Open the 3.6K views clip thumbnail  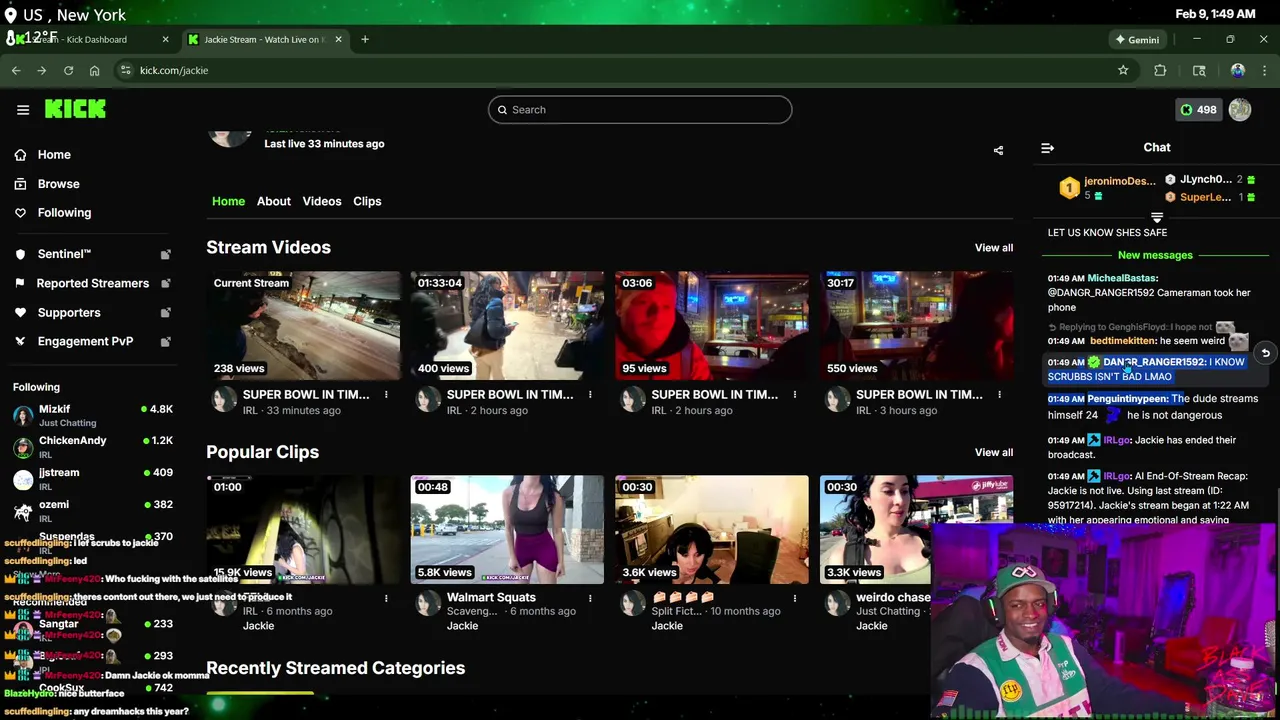pyautogui.click(x=712, y=530)
